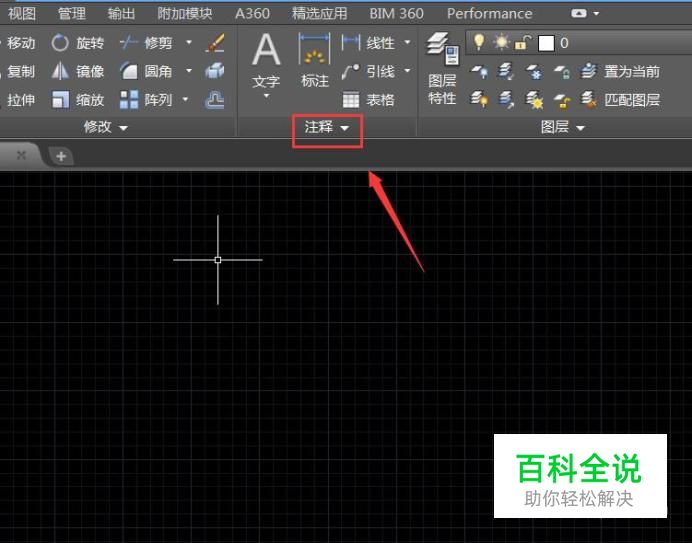Click Make Current (置为当前) layer button
Viewport: 692px width, 543px height.
(x=620, y=71)
